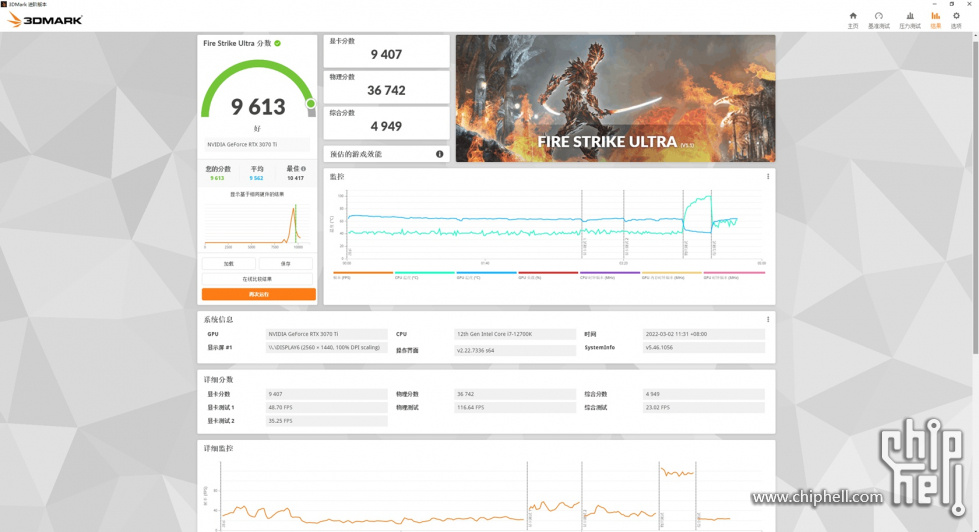Screen dimensions: 979x532
Task: Click the graphics test 2 value 35.25 FPS
Action: pos(327,421)
